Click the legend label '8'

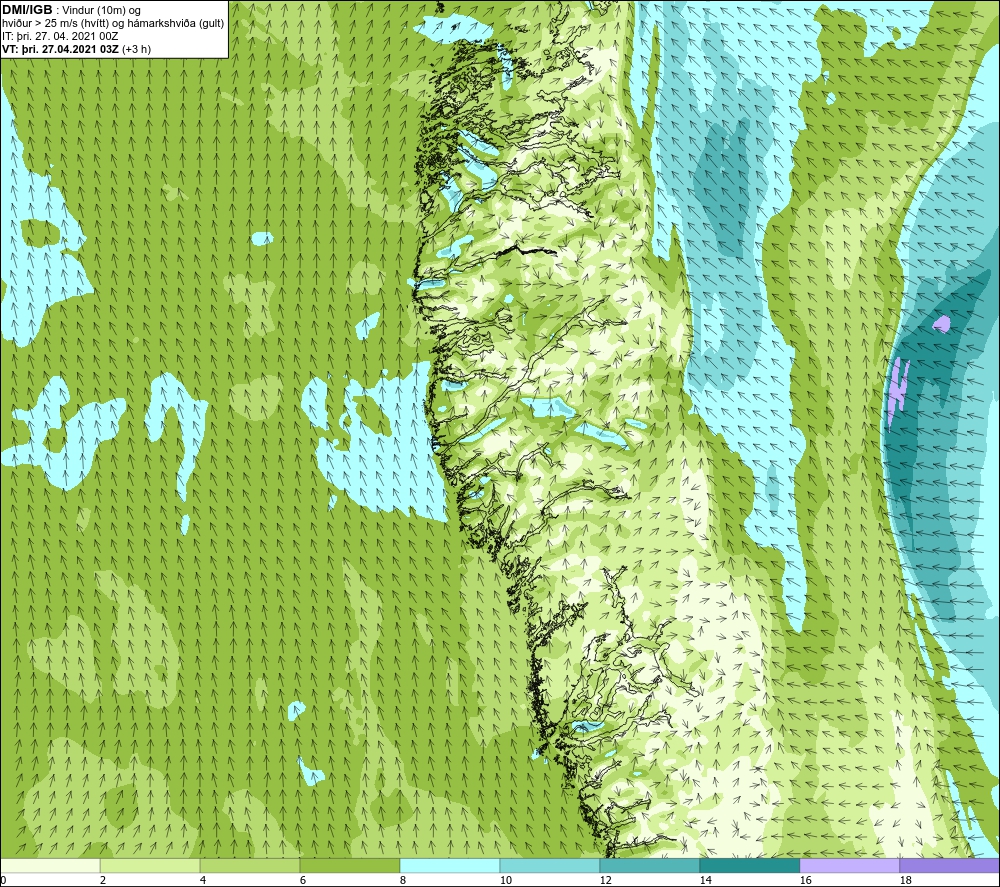[x=403, y=880]
